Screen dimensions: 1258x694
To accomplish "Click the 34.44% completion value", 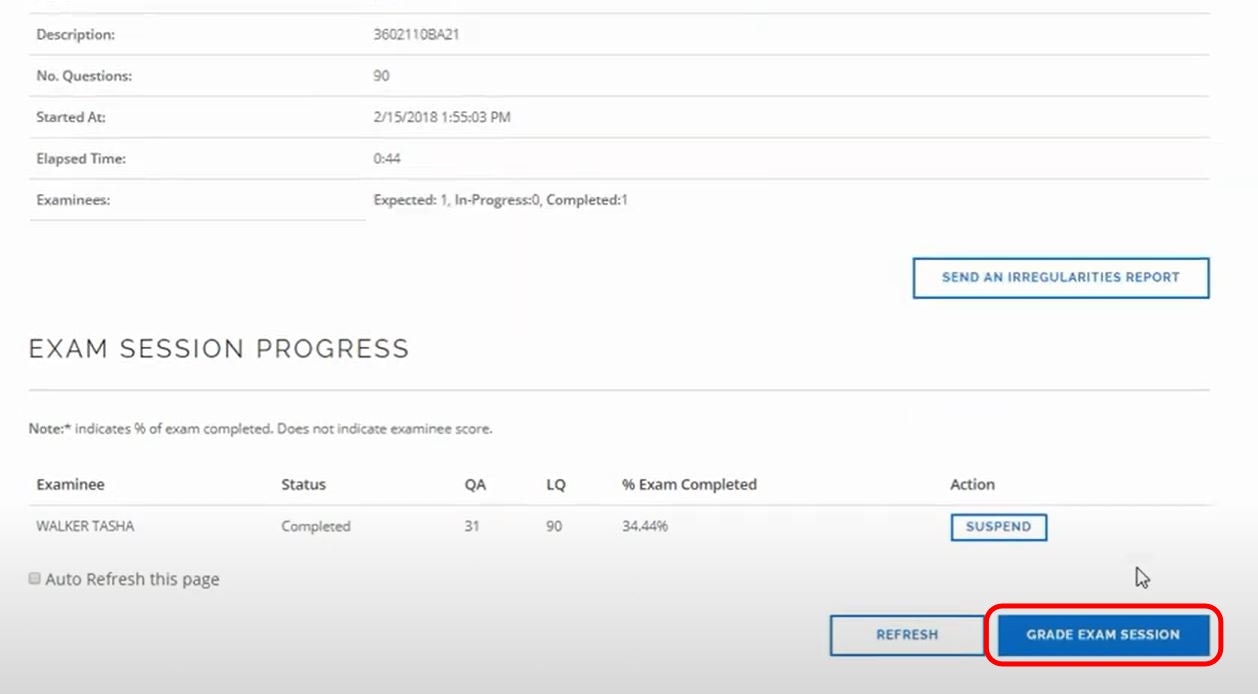I will [x=644, y=526].
